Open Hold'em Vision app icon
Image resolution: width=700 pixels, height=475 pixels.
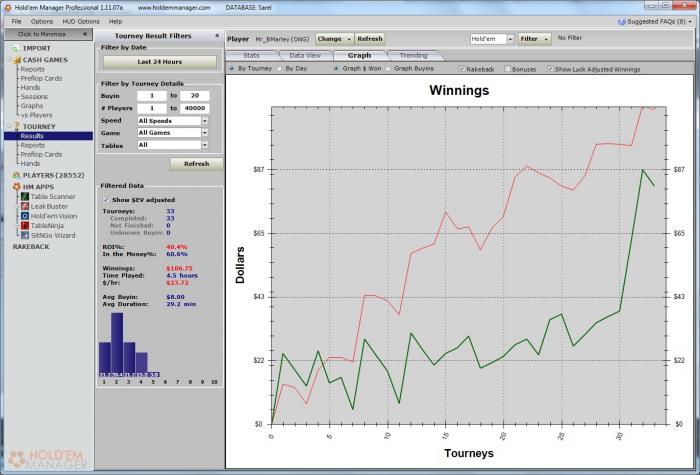pyautogui.click(x=25, y=216)
